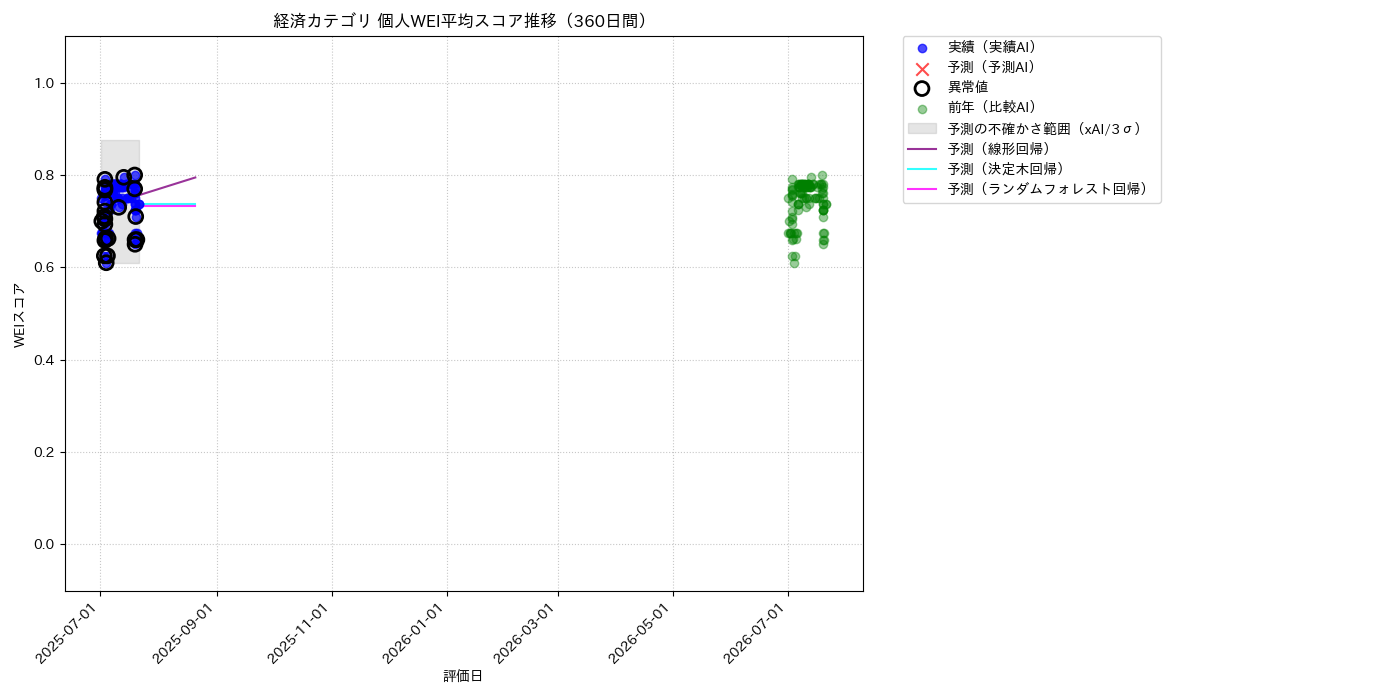Click y-axis tick label 0.0
The image size is (1400, 700).
45,544
